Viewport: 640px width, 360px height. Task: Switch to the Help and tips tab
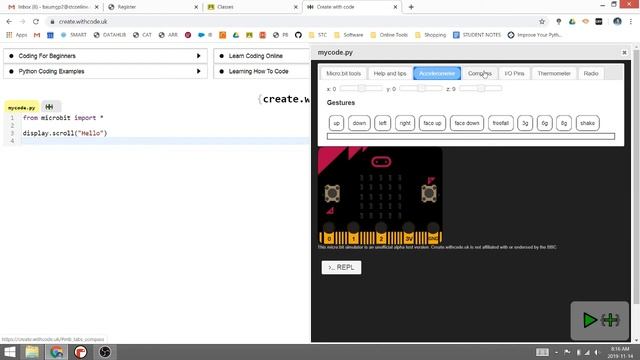point(390,73)
